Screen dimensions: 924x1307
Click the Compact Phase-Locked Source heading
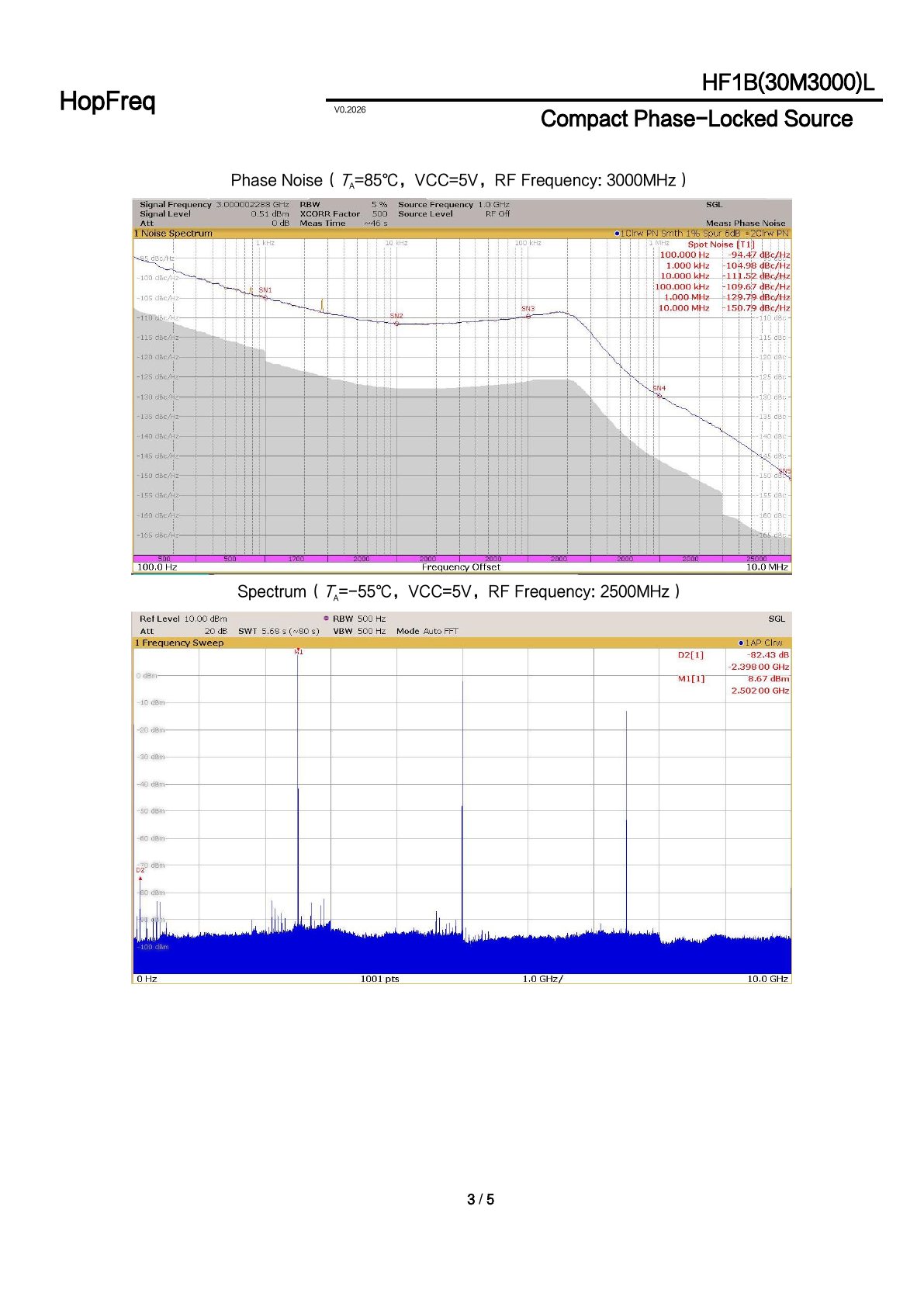(696, 119)
